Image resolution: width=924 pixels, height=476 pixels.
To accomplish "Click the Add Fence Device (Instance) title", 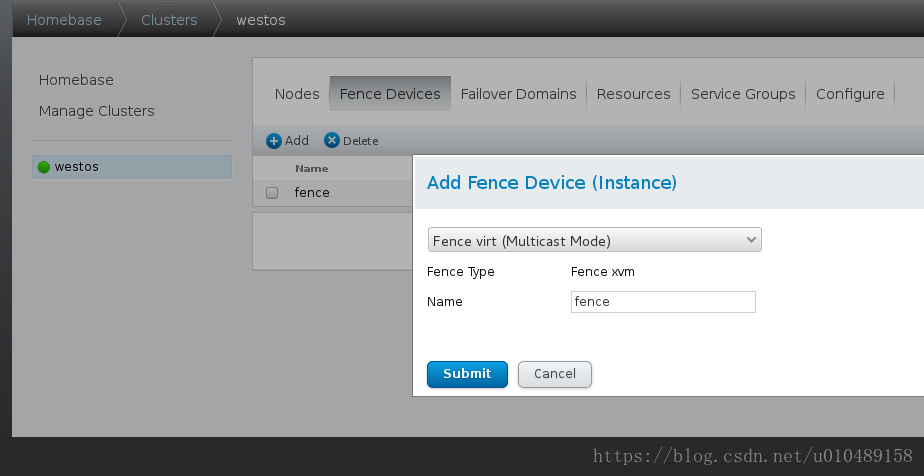I will point(552,183).
